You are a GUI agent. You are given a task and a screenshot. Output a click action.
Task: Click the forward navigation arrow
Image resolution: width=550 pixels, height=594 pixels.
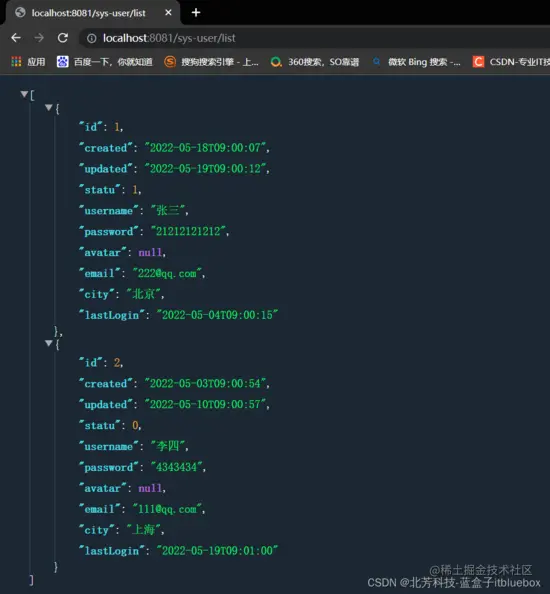coord(39,38)
